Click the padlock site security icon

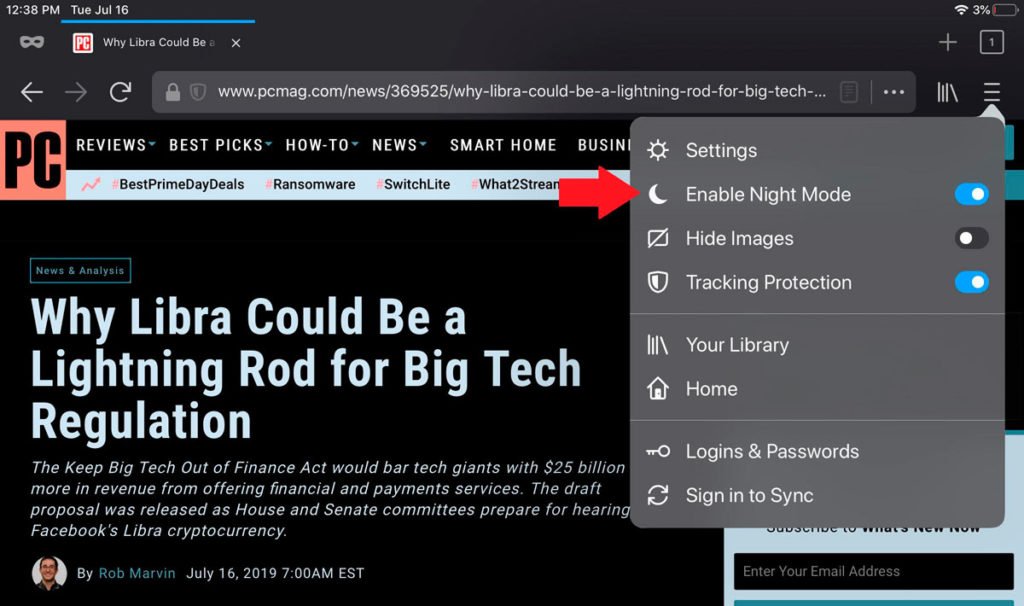(172, 92)
